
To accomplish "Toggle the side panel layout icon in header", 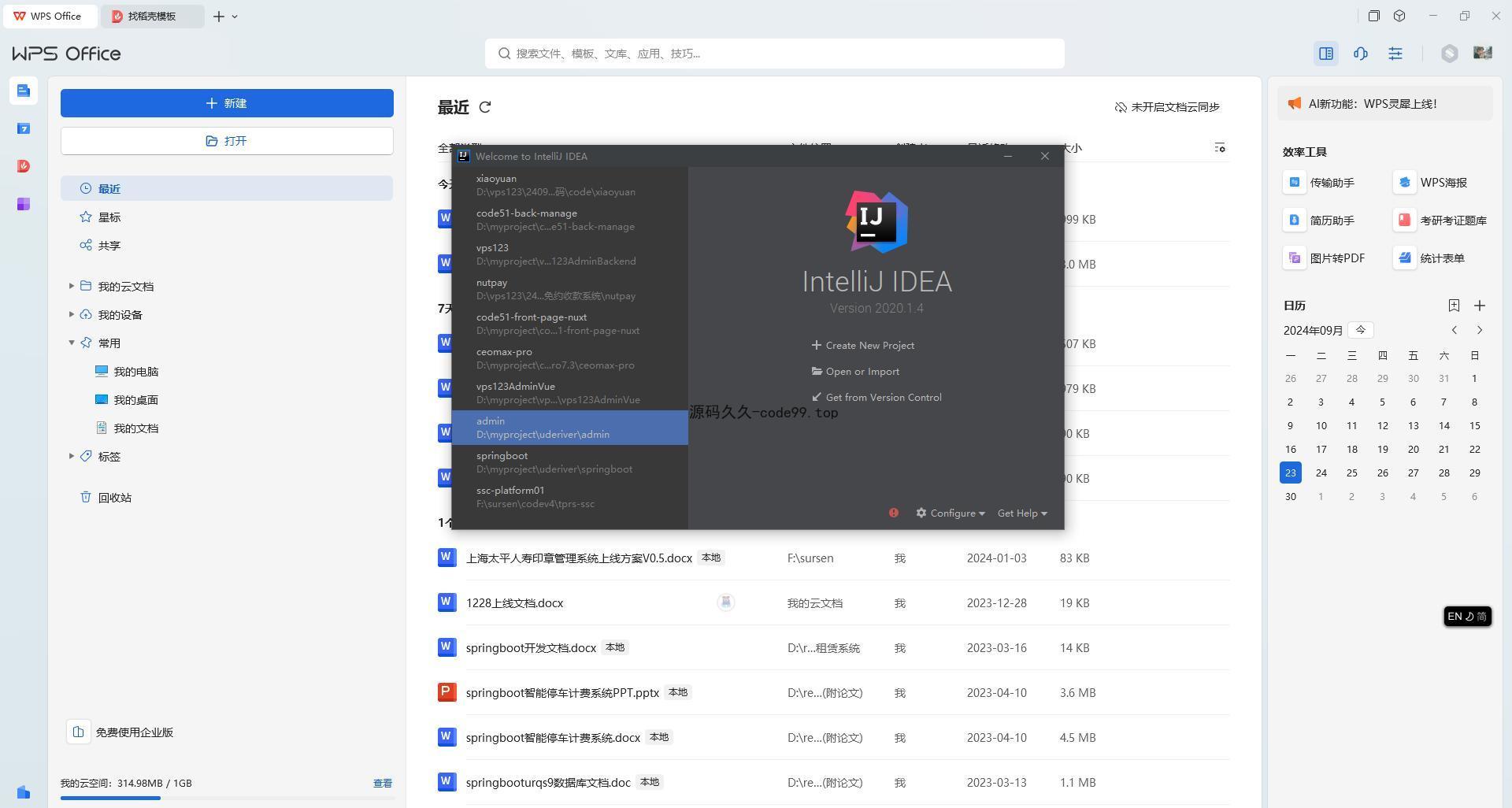I will (x=1326, y=54).
